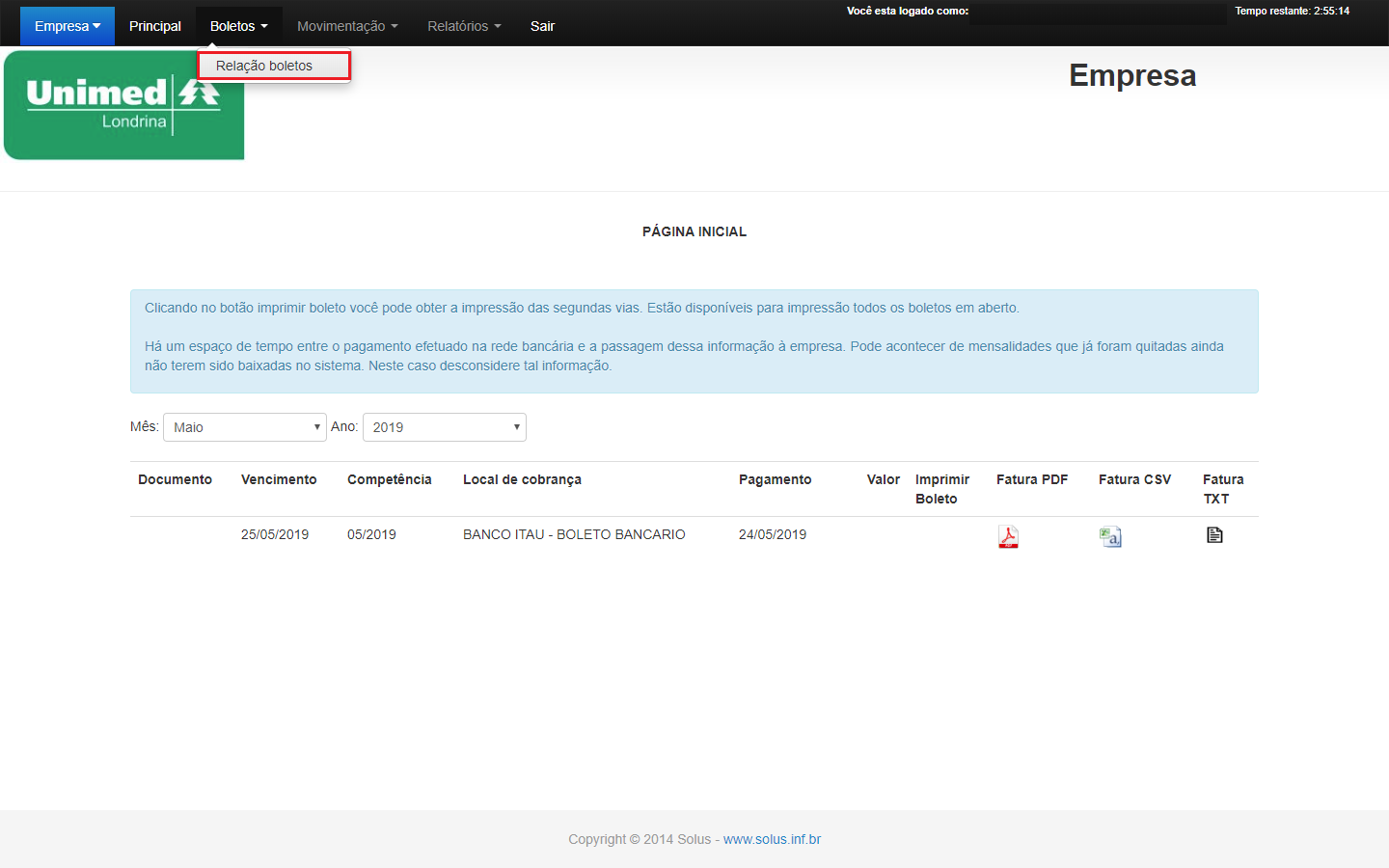1389x868 pixels.
Task: Click the Vencimento column header
Action: click(x=279, y=479)
